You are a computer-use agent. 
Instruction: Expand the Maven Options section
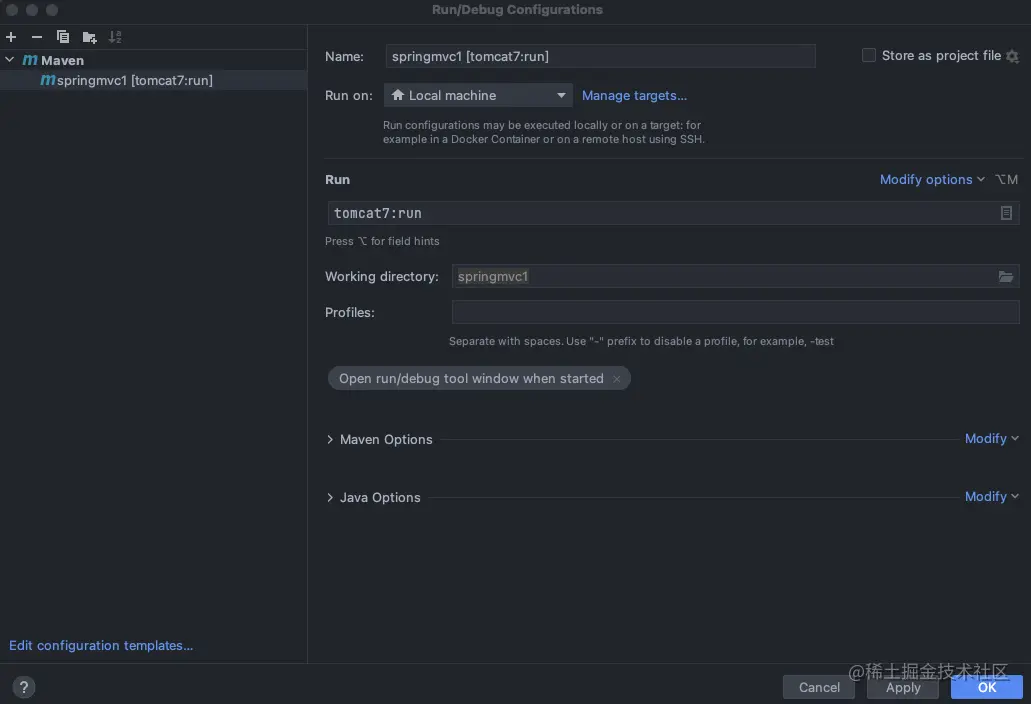[x=330, y=439]
